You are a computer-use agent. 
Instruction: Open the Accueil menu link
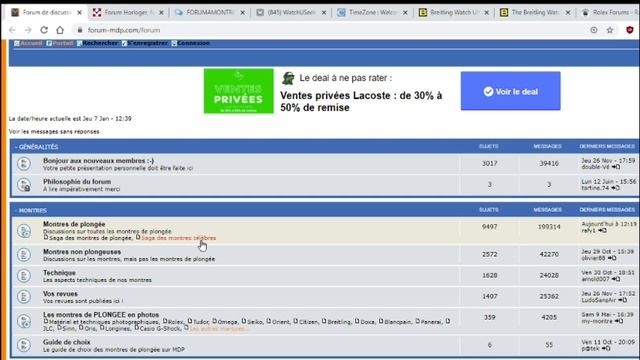coord(28,43)
